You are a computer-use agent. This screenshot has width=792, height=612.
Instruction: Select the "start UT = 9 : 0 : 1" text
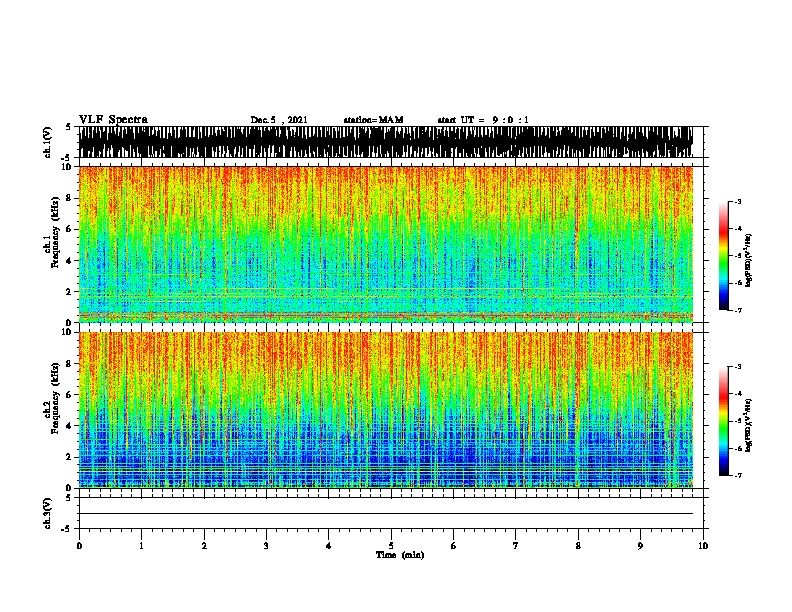(x=483, y=120)
